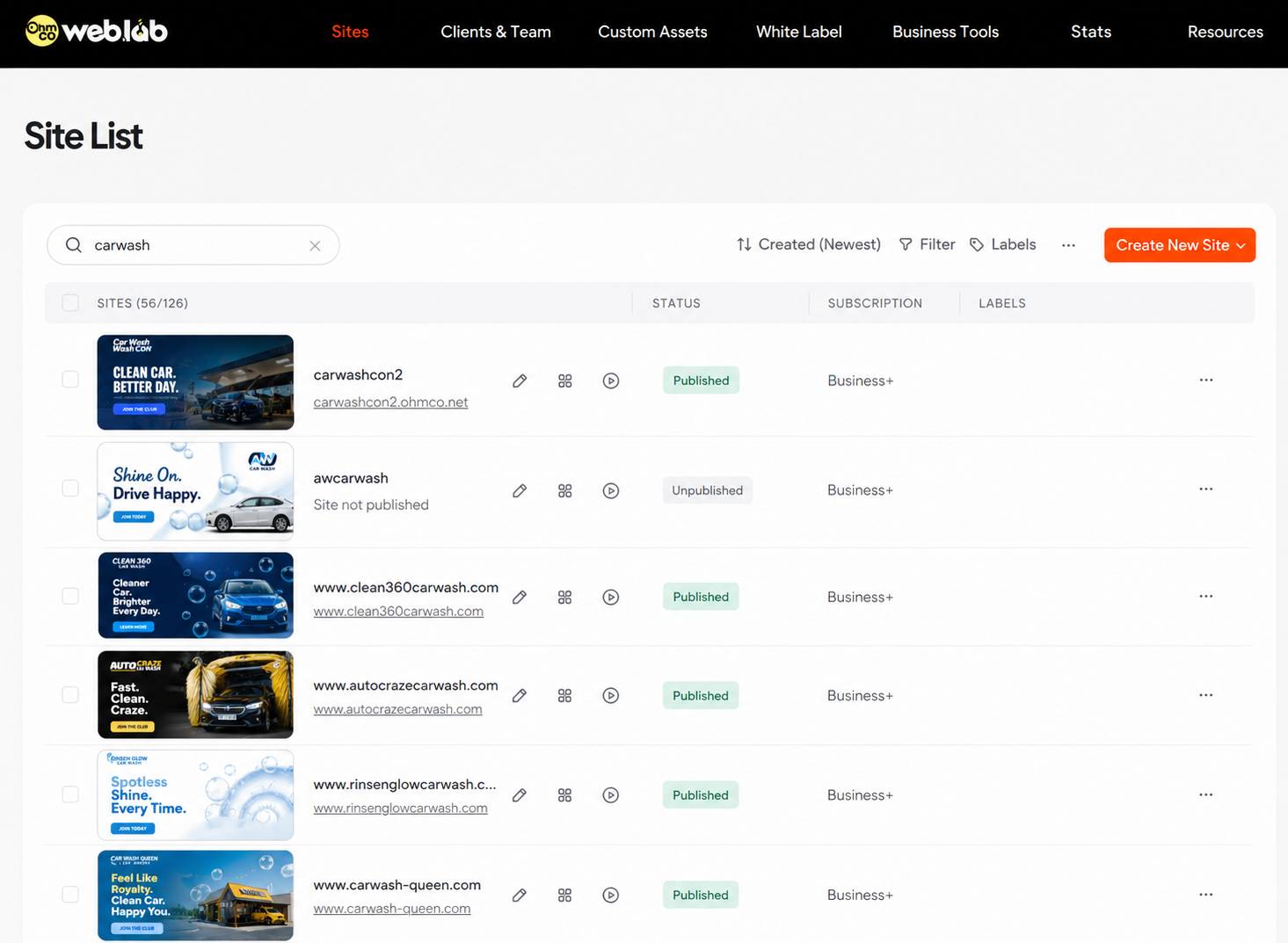Clear the carwash search with X icon
1288x943 pixels.
click(315, 246)
